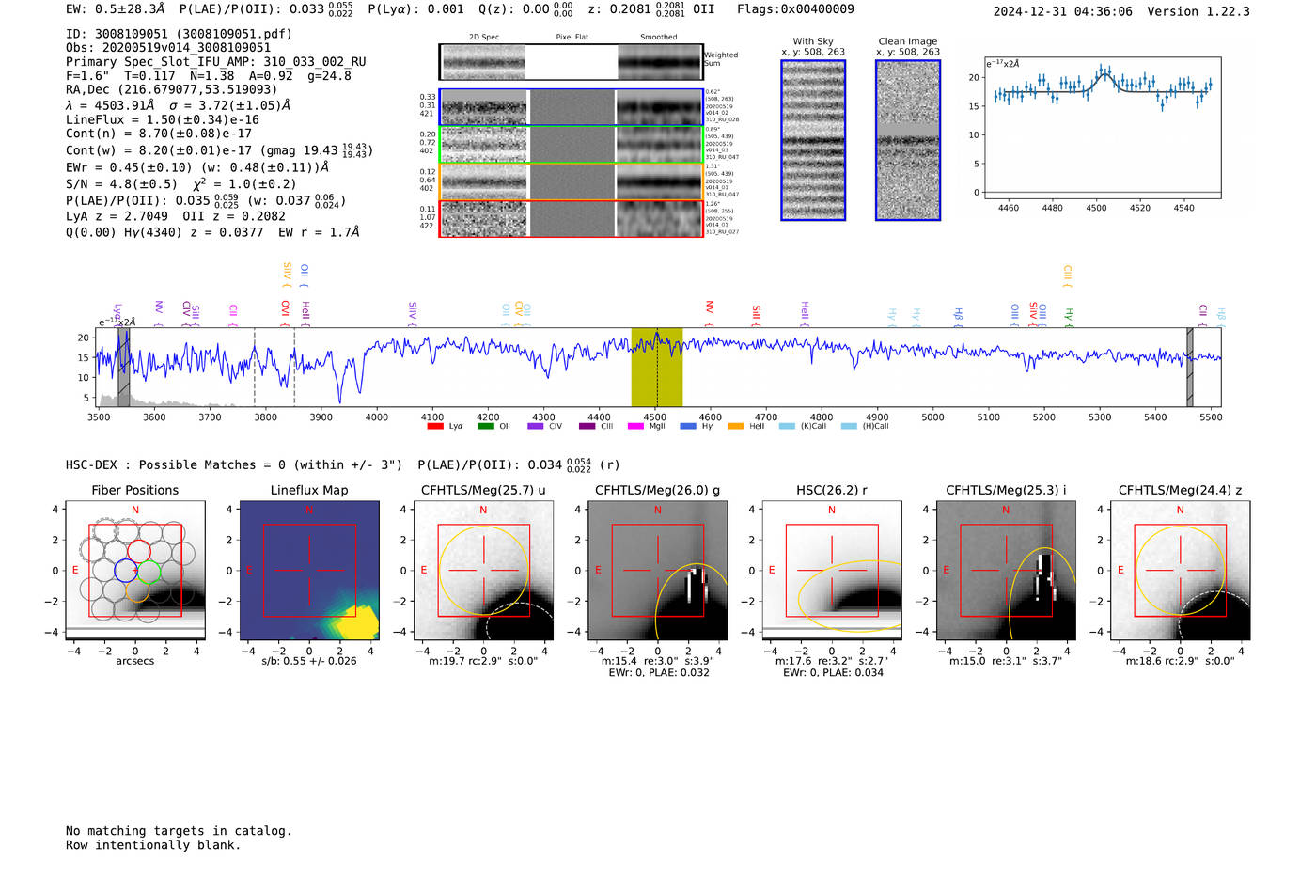The width and height of the screenshot is (1316, 896).
Task: Click the Pixel Flat column header
Action: 572,38
